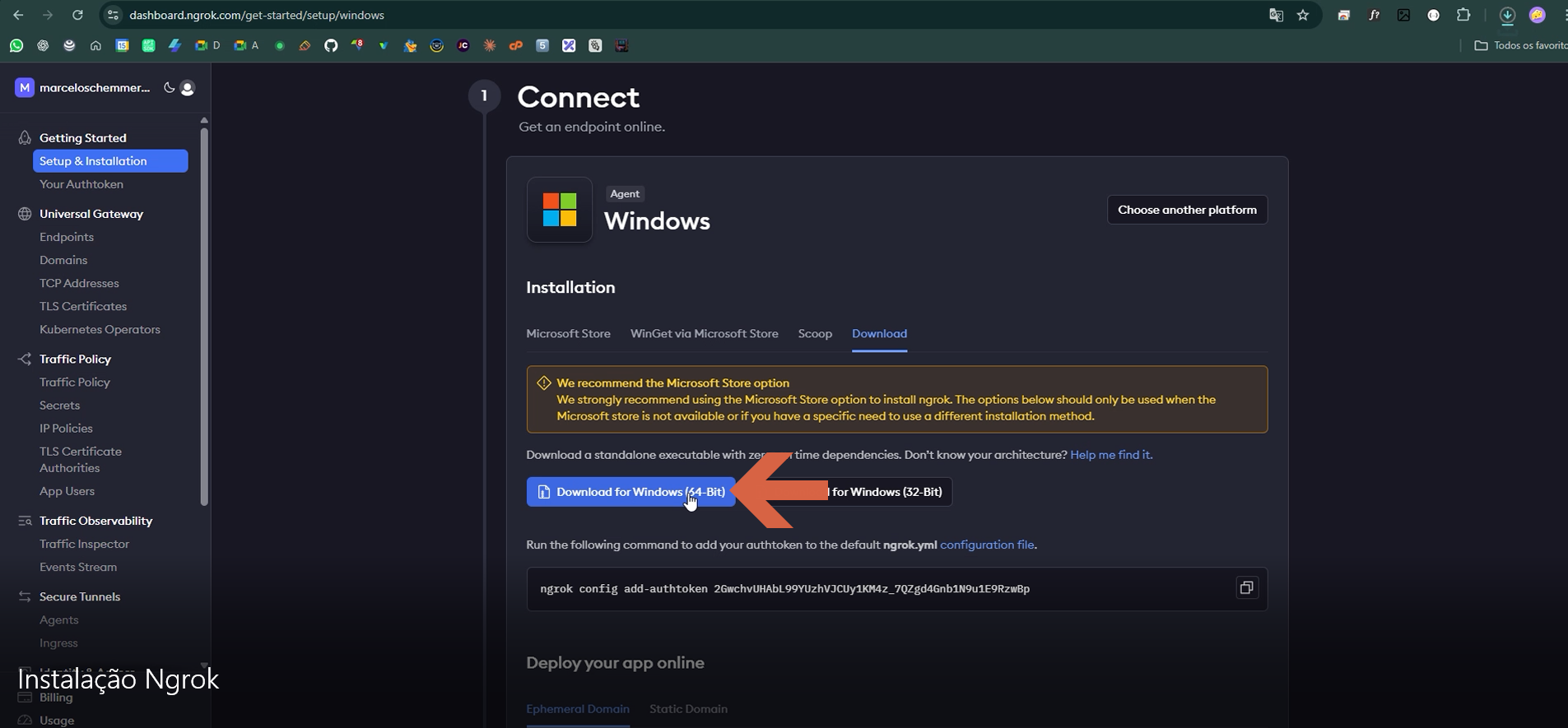Open the ChatGPT bookmark icon
Viewport: 1568px width, 728px height.
(43, 46)
